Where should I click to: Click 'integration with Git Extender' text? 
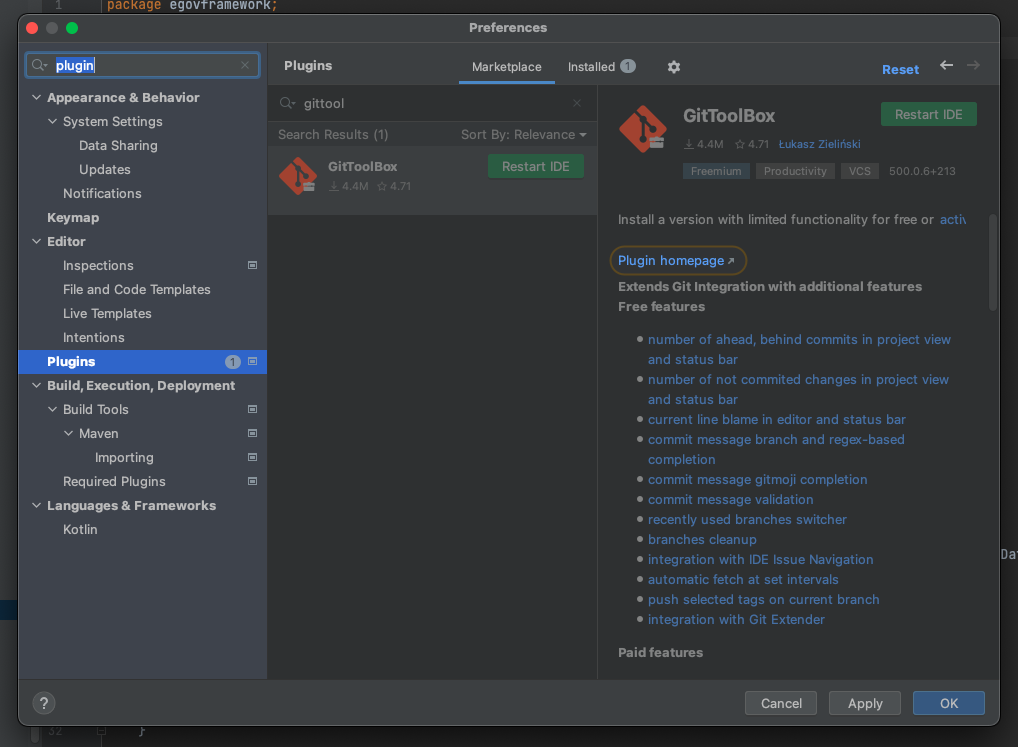[736, 620]
